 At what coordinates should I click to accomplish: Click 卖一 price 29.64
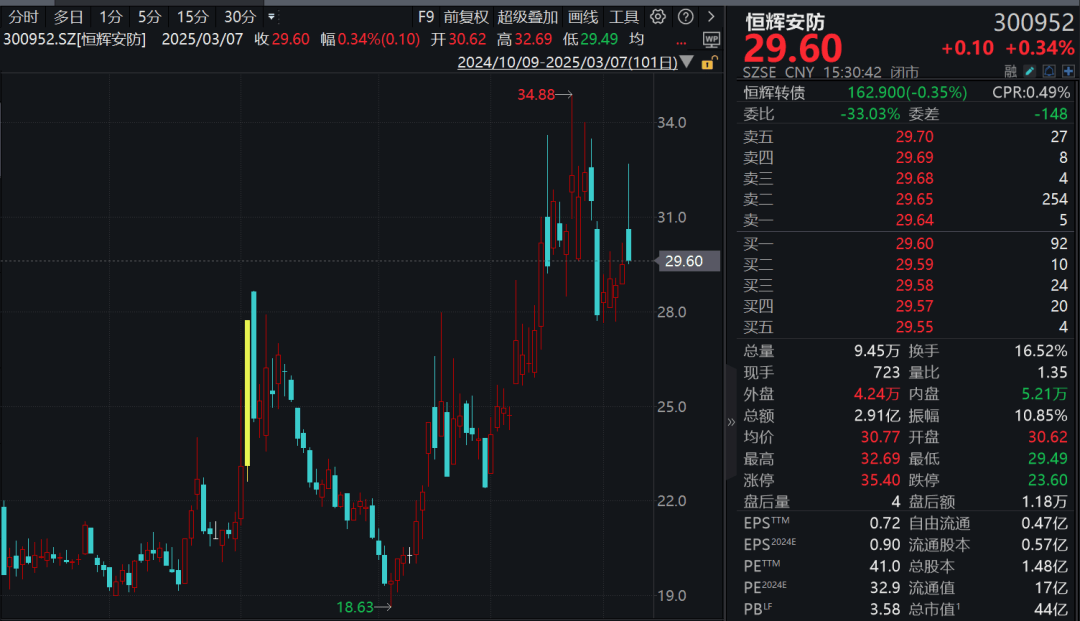point(914,220)
